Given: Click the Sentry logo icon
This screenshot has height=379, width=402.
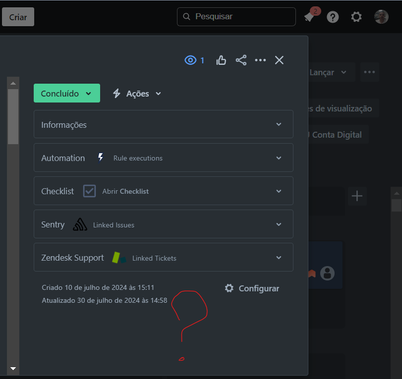Looking at the screenshot, I should (80, 225).
